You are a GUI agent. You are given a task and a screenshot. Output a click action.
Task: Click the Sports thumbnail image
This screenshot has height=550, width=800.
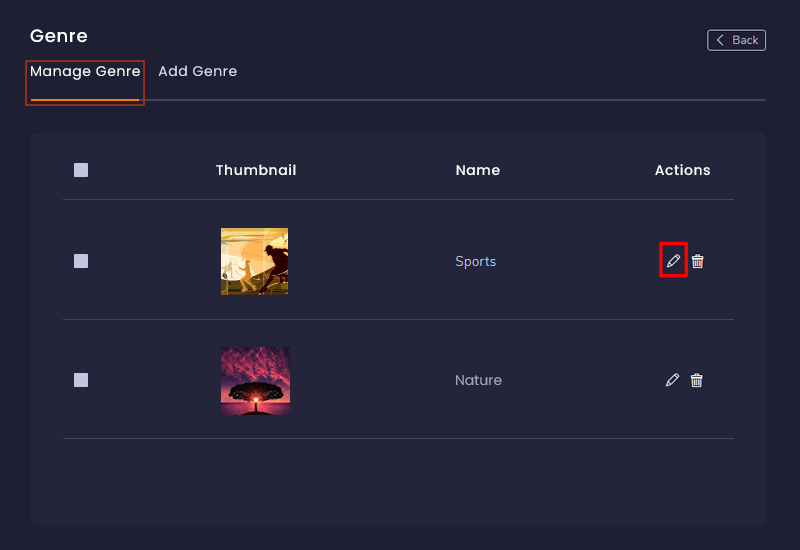tap(254, 261)
